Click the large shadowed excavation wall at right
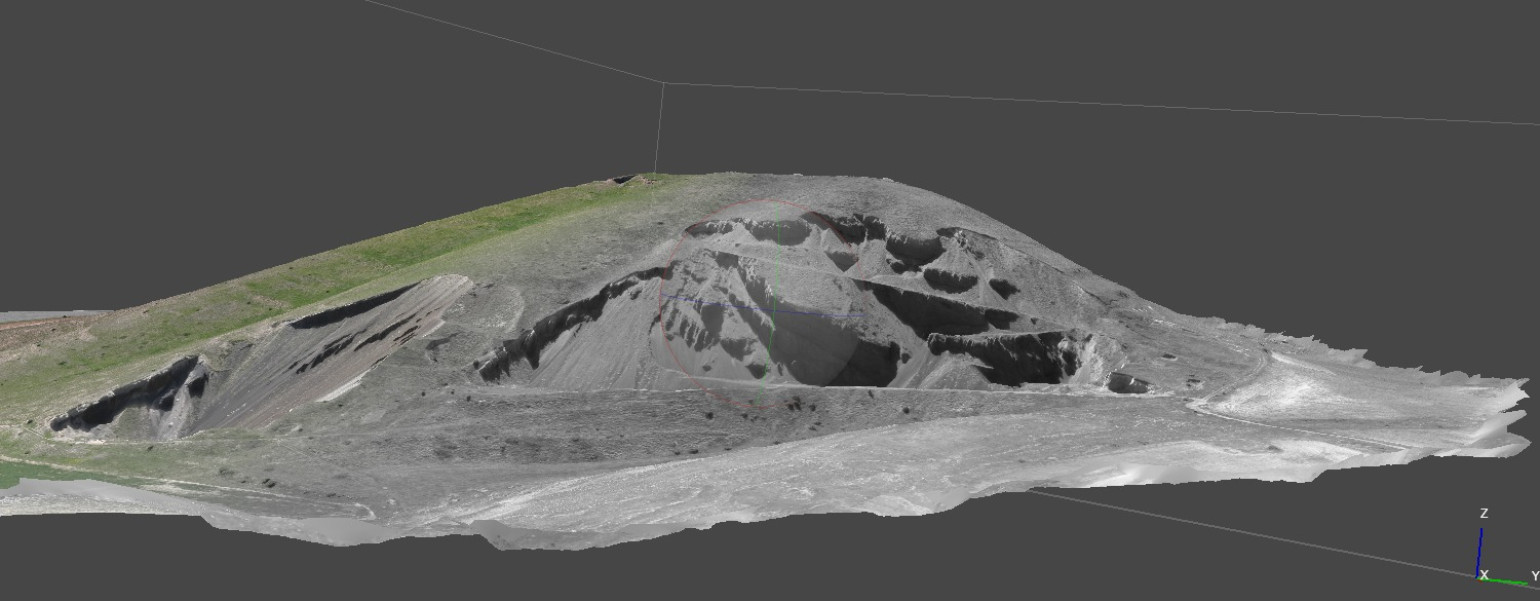The width and height of the screenshot is (1540, 601). (x=1000, y=355)
